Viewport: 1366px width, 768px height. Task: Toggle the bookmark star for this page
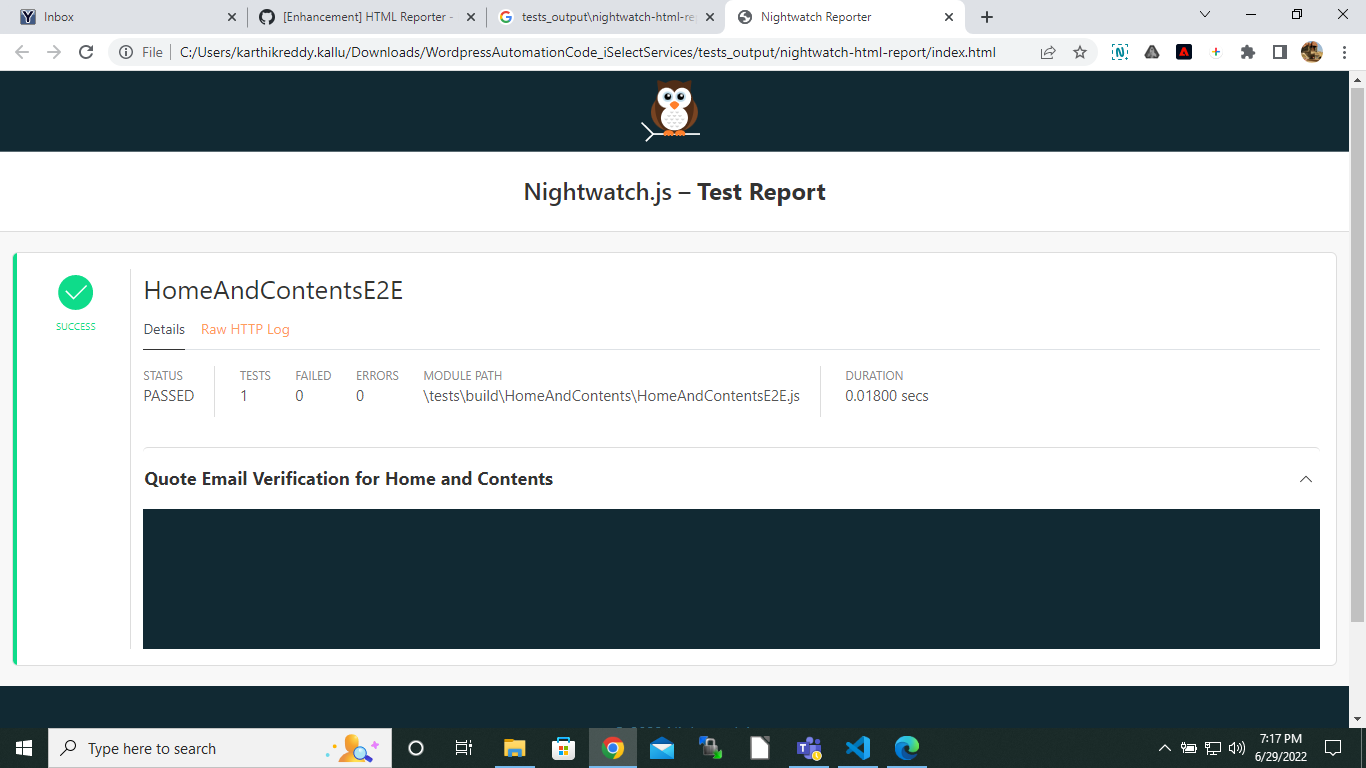tap(1080, 51)
